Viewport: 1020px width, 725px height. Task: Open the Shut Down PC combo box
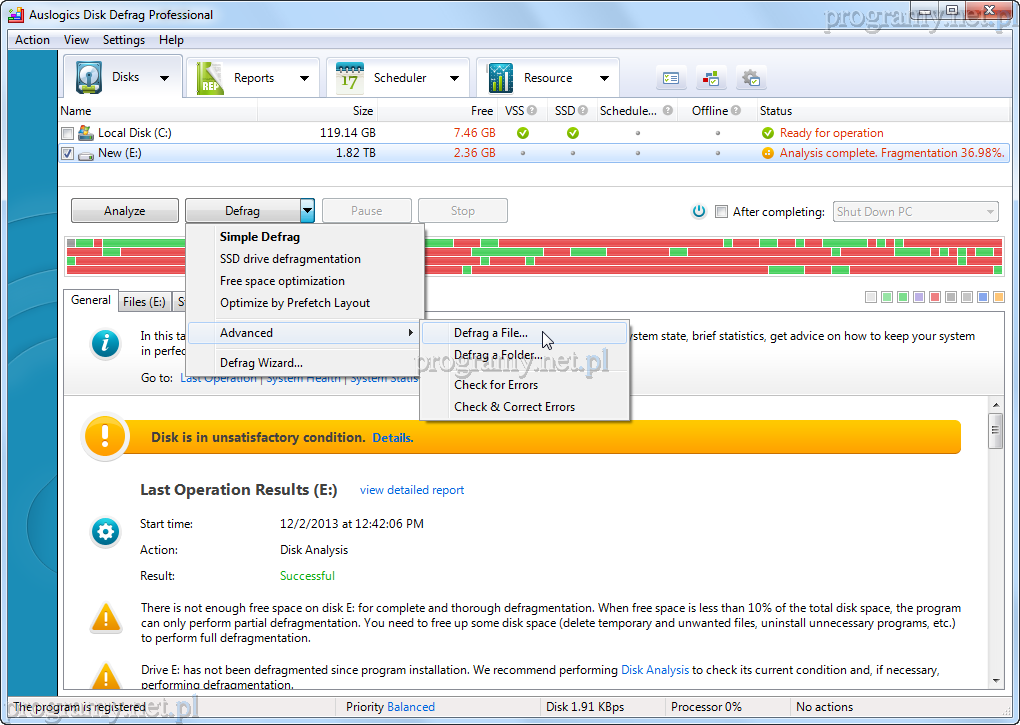(x=915, y=211)
